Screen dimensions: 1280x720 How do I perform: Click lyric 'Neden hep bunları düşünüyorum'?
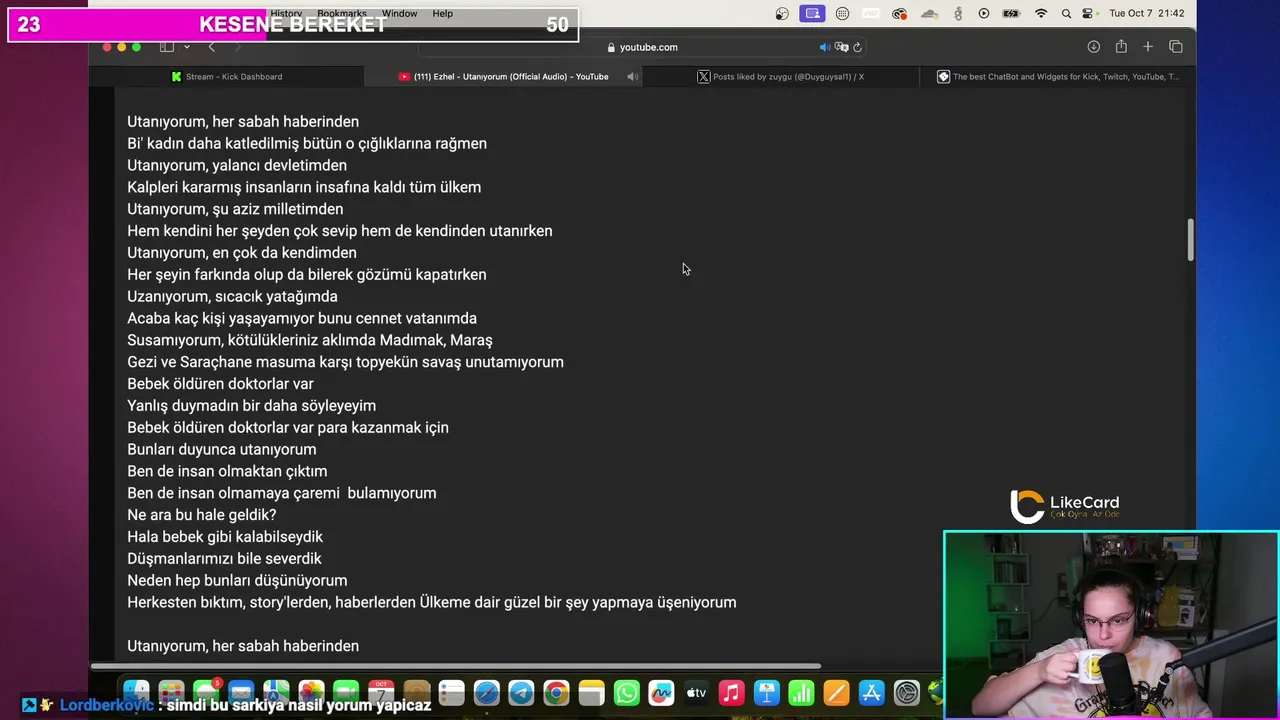[x=237, y=580]
